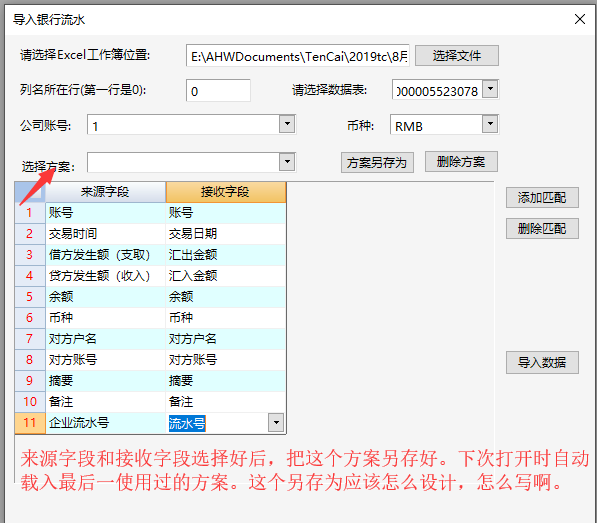Screen dimensions: 597x523
Task: Click the 来源字段 column header
Action: point(105,192)
